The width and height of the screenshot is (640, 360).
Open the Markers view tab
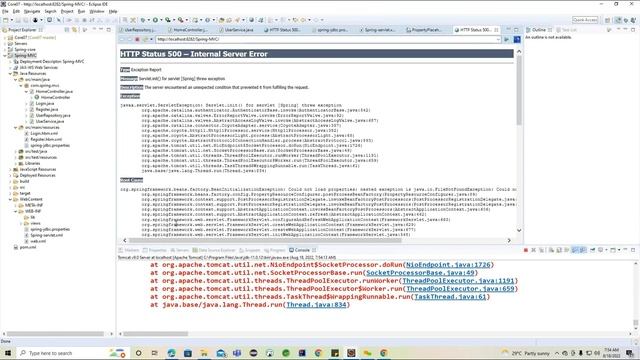129,250
